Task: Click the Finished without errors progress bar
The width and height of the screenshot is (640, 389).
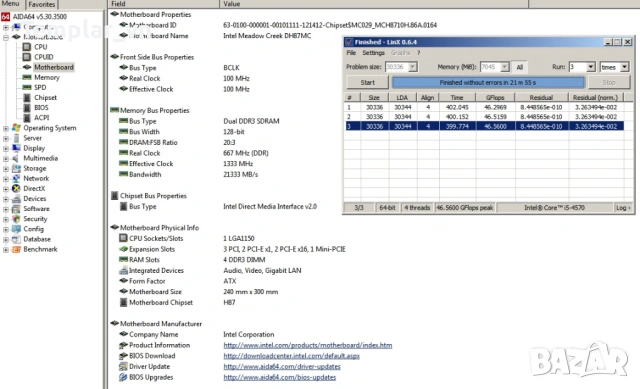Action: pyautogui.click(x=488, y=82)
